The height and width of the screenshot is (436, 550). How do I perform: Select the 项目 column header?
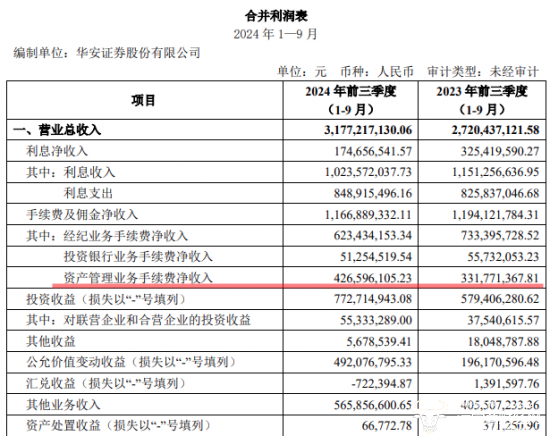(143, 101)
